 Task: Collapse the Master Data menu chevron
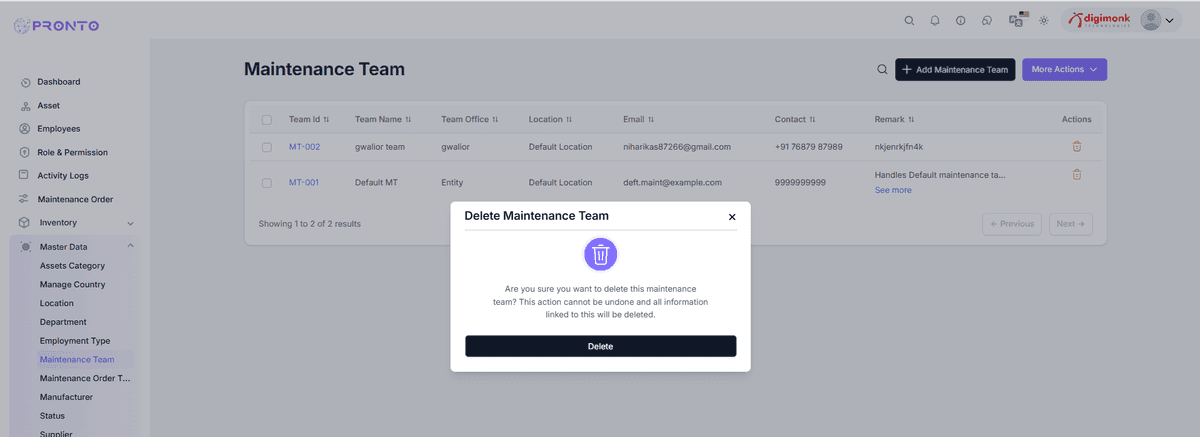pyautogui.click(x=130, y=246)
